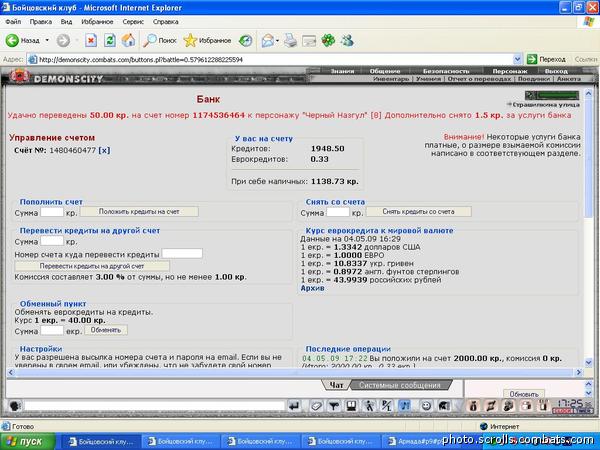Go back with the Назад arrow button
The width and height of the screenshot is (600, 450).
coord(22,40)
